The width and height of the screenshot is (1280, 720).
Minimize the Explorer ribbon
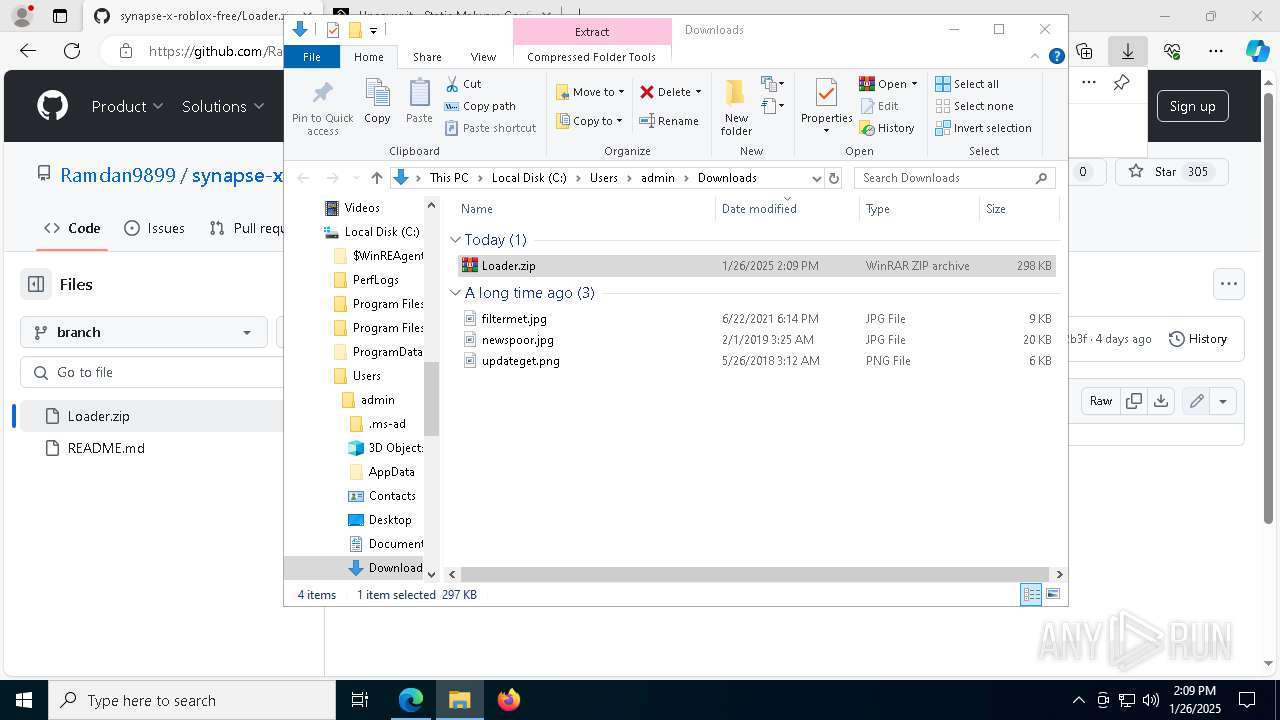[x=1037, y=56]
